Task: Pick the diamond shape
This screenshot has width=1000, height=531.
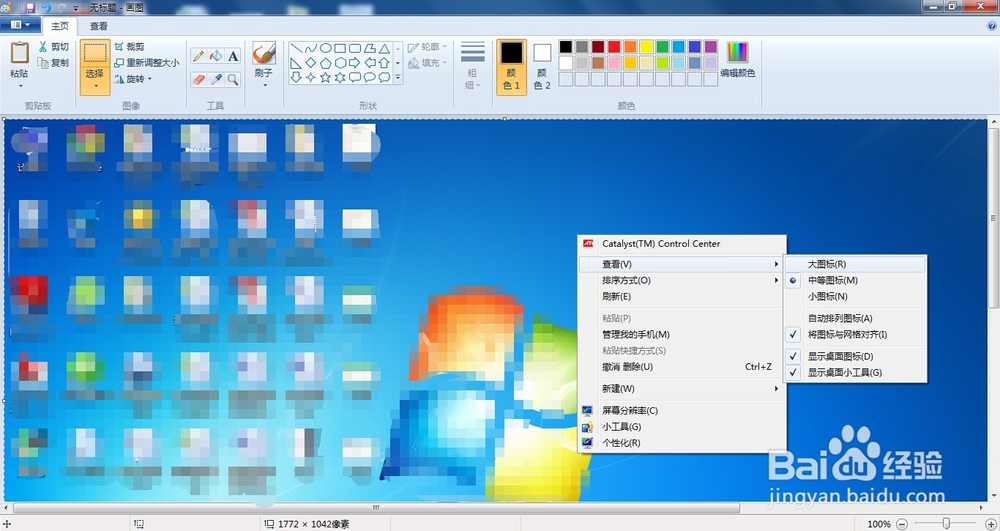Action: click(311, 63)
